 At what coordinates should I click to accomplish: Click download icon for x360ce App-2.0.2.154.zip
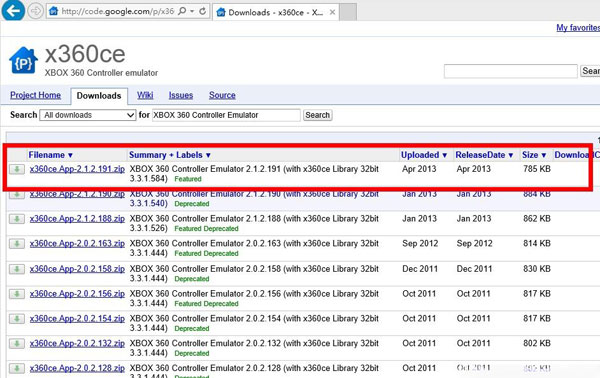click(17, 319)
